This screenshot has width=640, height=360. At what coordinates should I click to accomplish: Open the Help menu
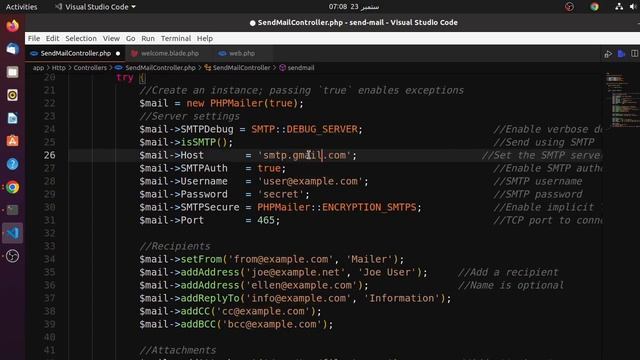point(204,38)
